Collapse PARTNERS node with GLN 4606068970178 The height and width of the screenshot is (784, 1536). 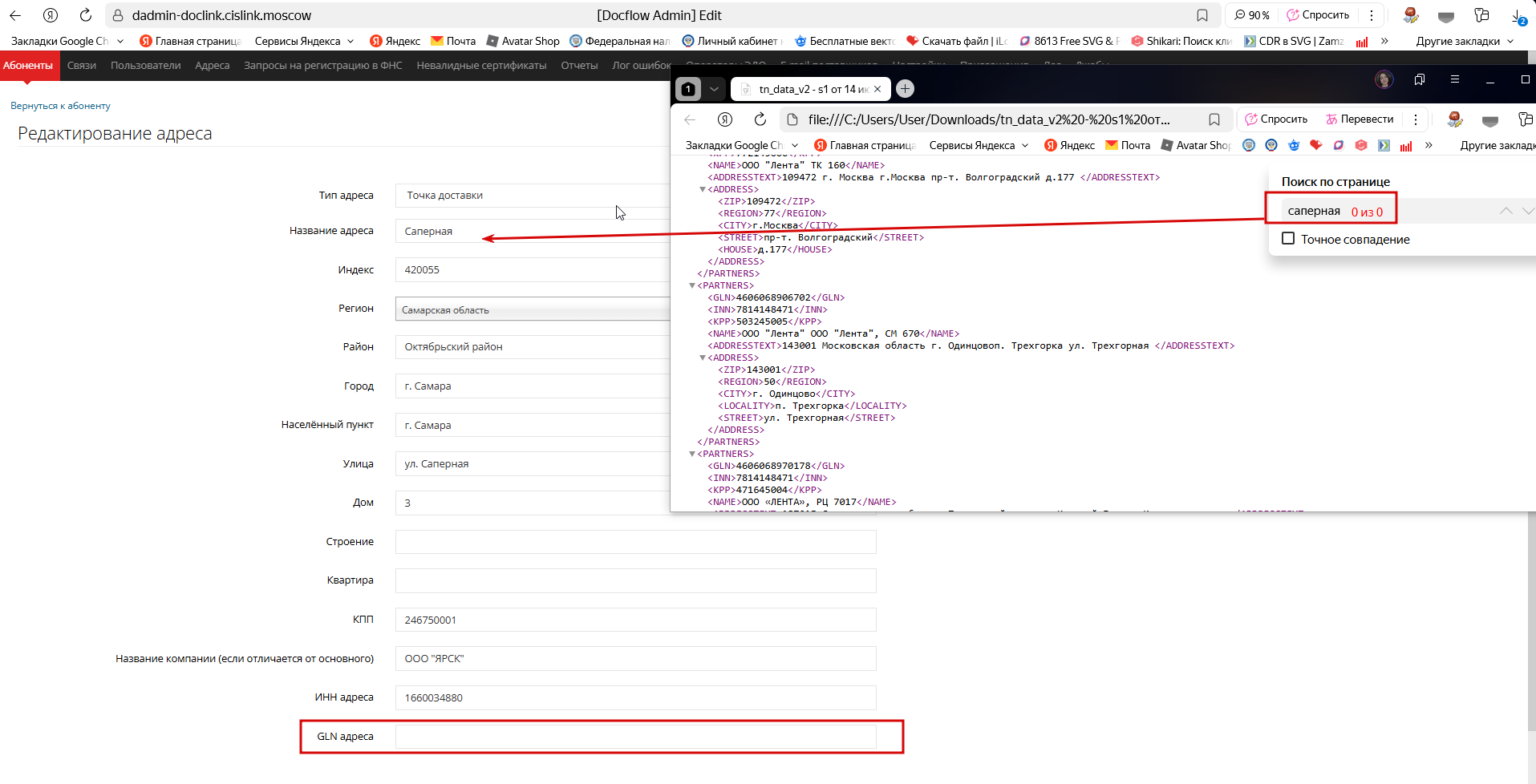692,455
